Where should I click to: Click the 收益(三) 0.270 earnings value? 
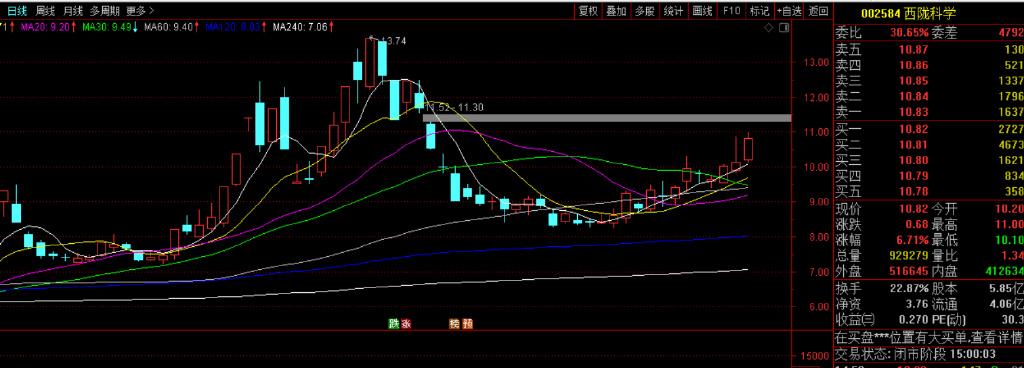tap(913, 320)
